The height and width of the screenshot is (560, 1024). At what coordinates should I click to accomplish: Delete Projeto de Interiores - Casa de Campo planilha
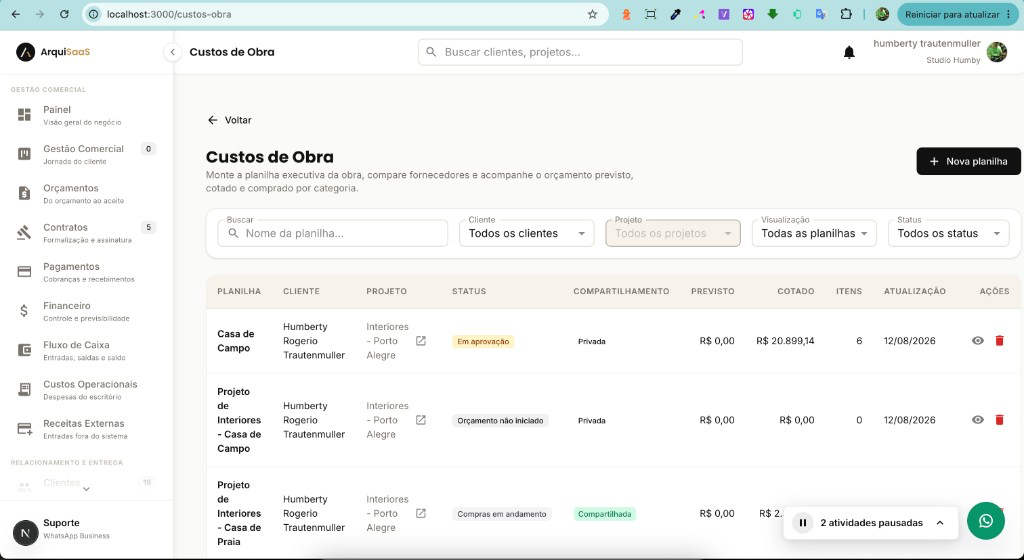[x=999, y=420]
